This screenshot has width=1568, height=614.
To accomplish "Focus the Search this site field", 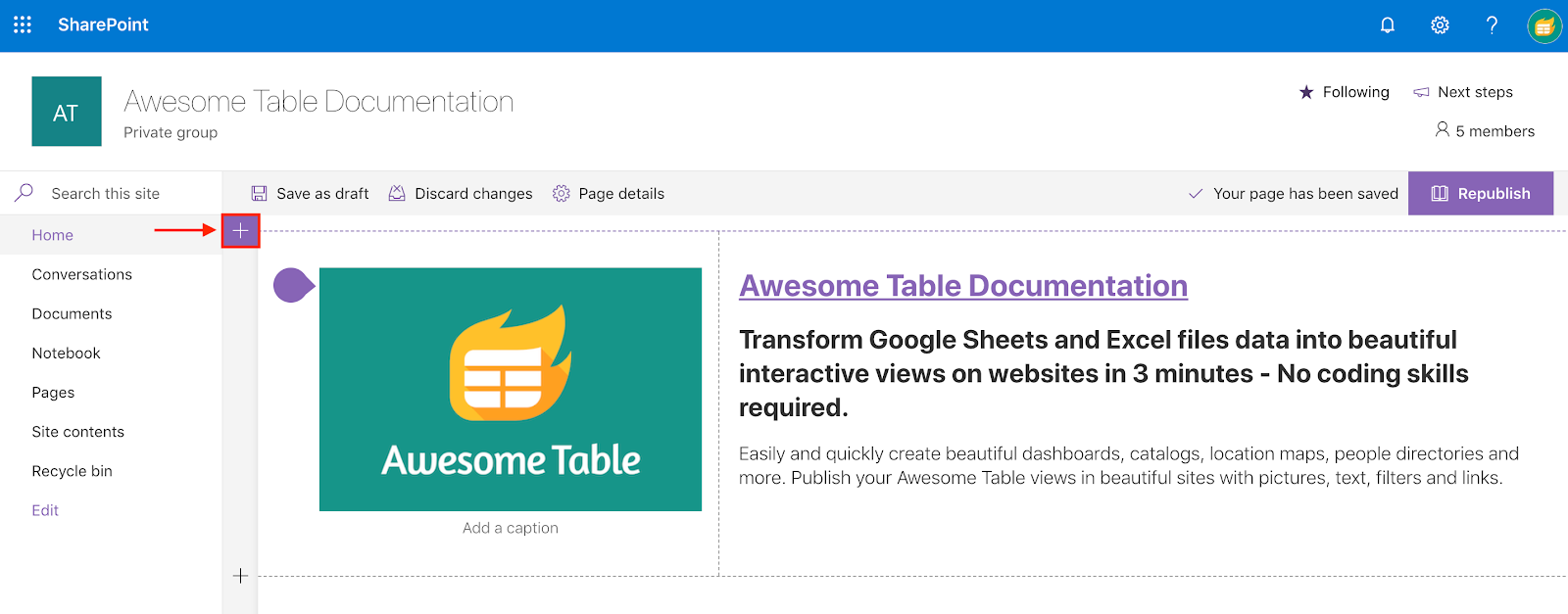I will point(111,194).
